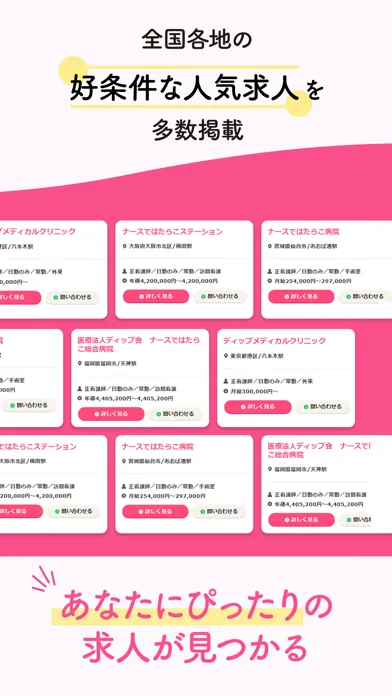
Task: Click 詳しく見る on middle-row 医療法人ディップ会 card
Action: tap(111, 414)
